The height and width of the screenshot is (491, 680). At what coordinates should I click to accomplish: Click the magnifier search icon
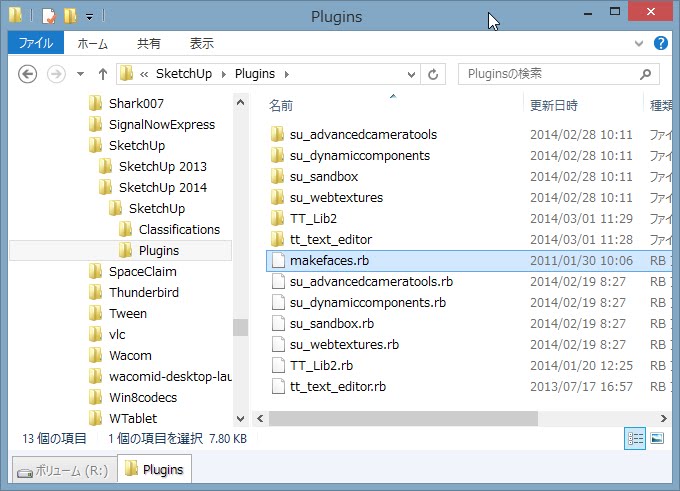pos(645,74)
